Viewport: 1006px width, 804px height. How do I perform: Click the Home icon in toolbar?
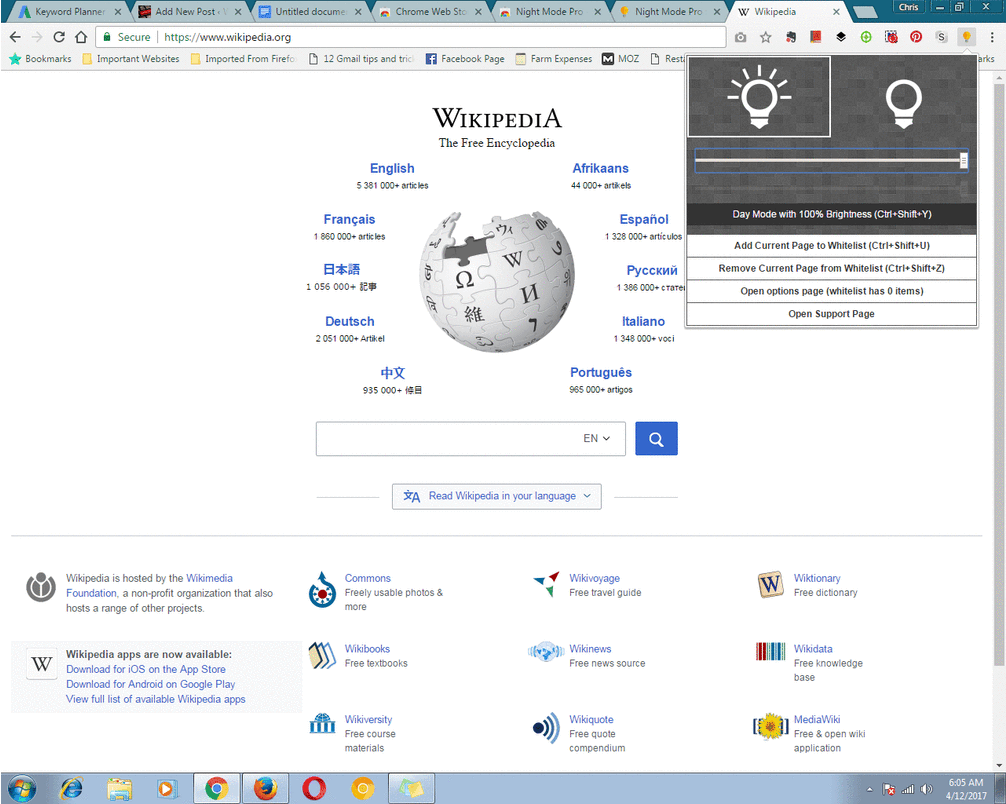[x=81, y=37]
